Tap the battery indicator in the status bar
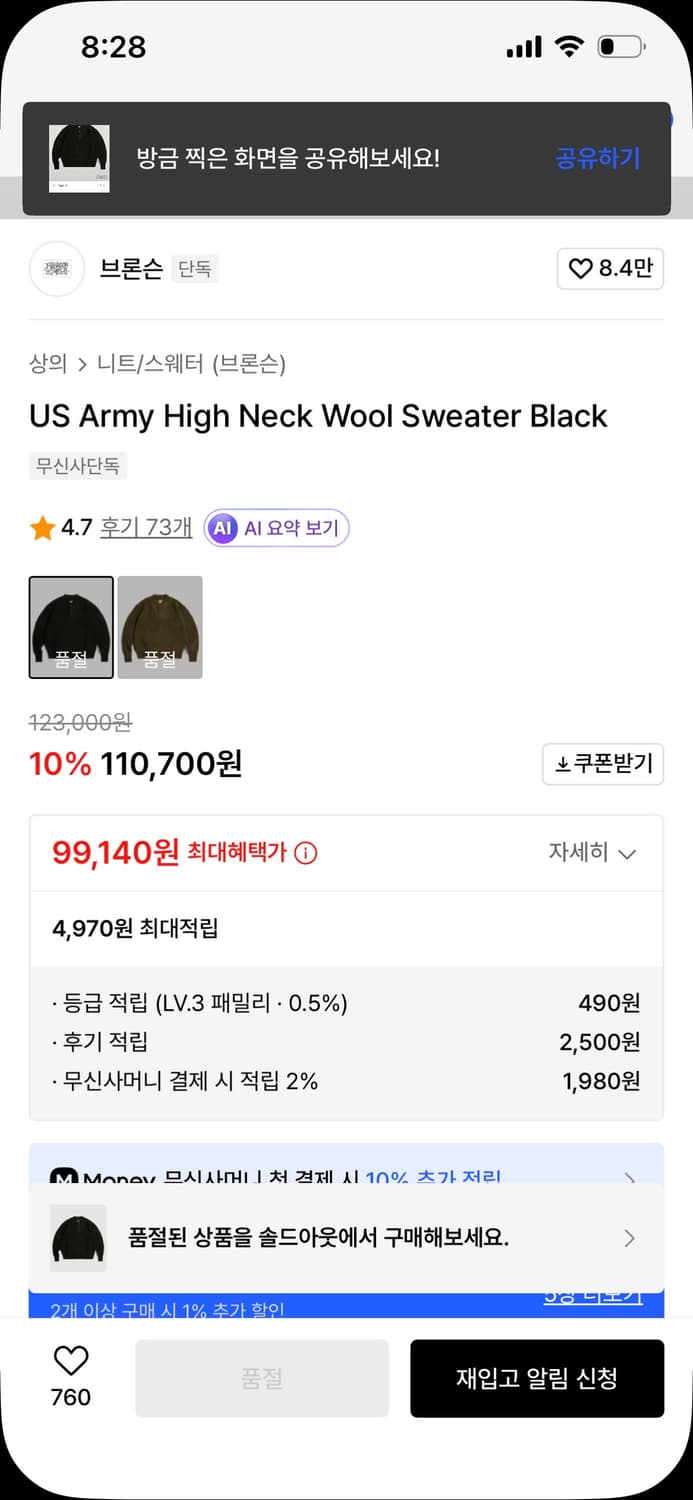693x1500 pixels. pos(619,45)
